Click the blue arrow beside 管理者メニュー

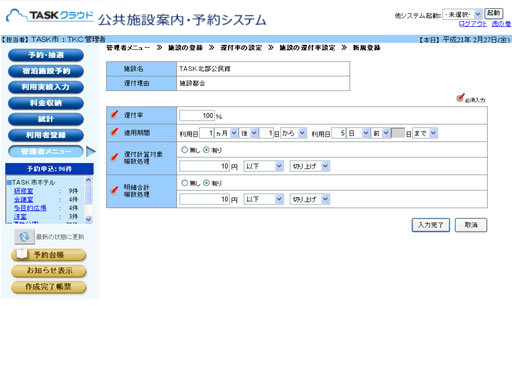tap(91, 151)
